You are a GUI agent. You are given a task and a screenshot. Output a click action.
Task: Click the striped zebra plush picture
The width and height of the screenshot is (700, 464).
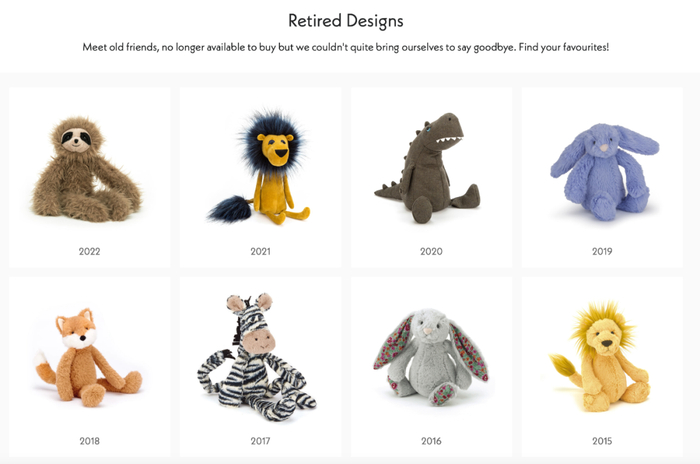click(x=257, y=357)
